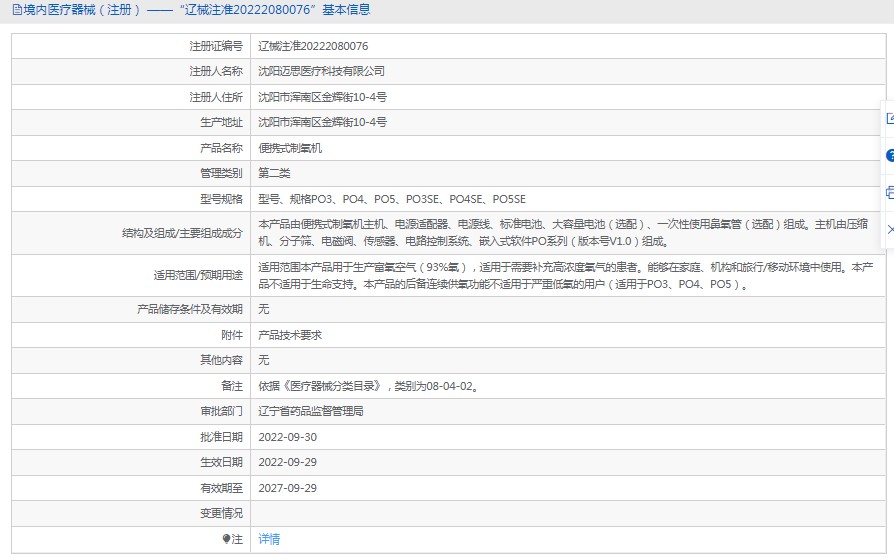
Task: Select the registration number 辽械注准20222080076 cell
Action: tap(313, 46)
